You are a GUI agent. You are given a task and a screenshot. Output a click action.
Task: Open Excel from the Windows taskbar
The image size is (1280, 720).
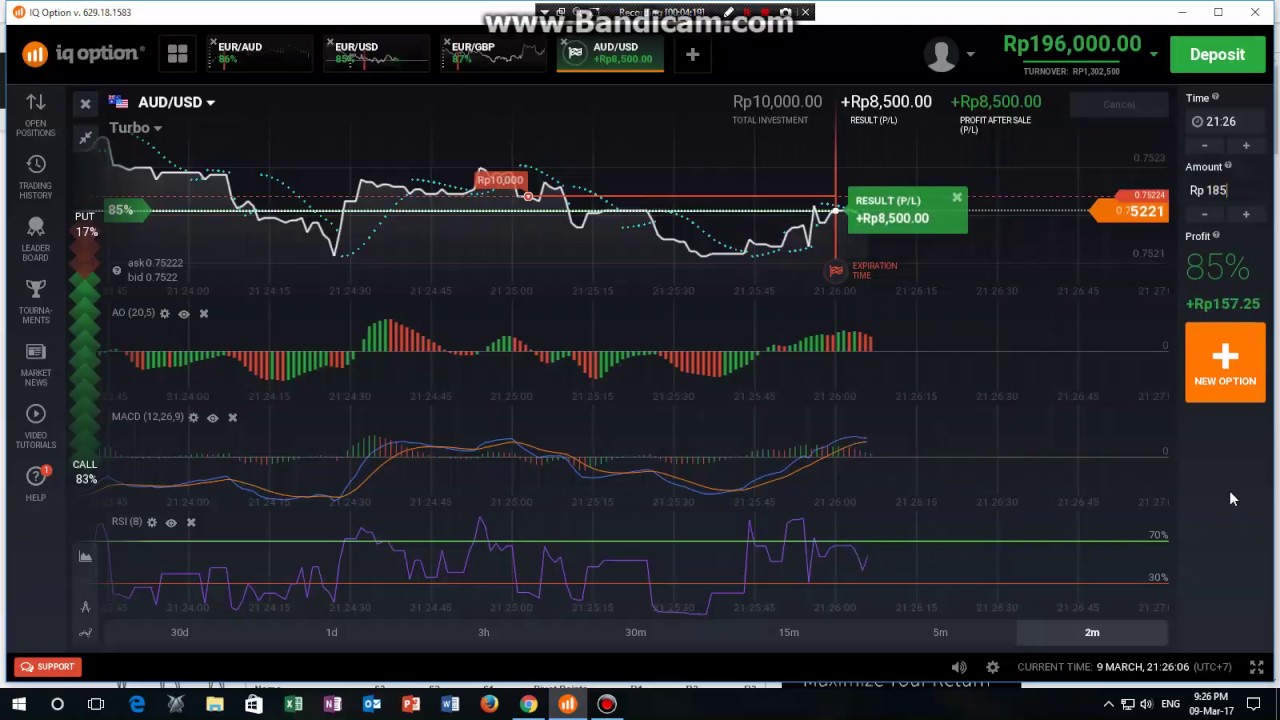tap(293, 704)
